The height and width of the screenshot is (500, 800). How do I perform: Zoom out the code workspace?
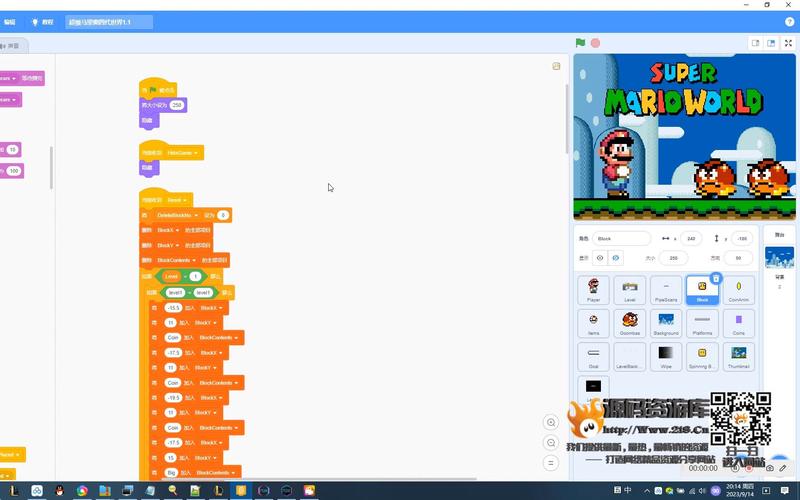(x=551, y=443)
